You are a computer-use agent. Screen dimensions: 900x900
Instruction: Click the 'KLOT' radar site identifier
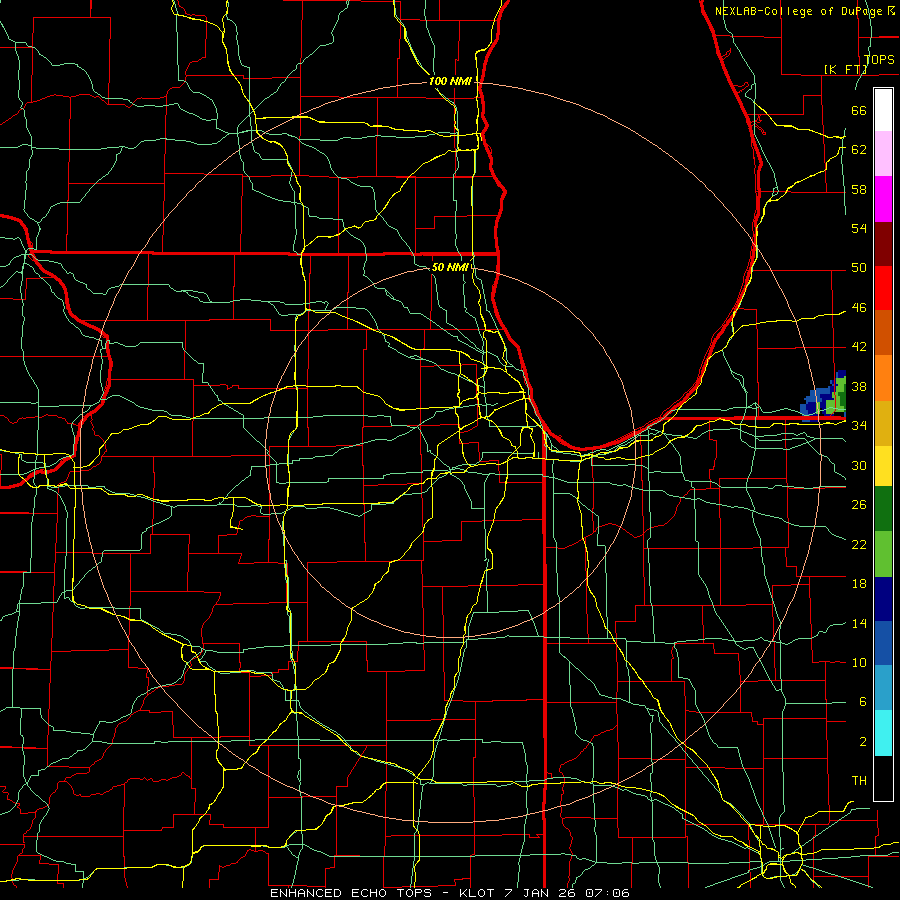pos(476,893)
